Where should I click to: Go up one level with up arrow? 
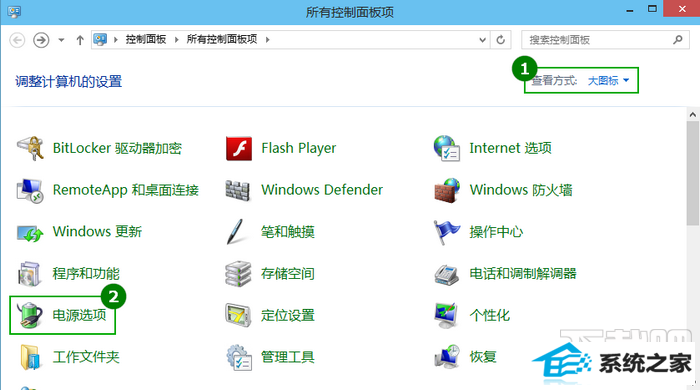pos(80,40)
